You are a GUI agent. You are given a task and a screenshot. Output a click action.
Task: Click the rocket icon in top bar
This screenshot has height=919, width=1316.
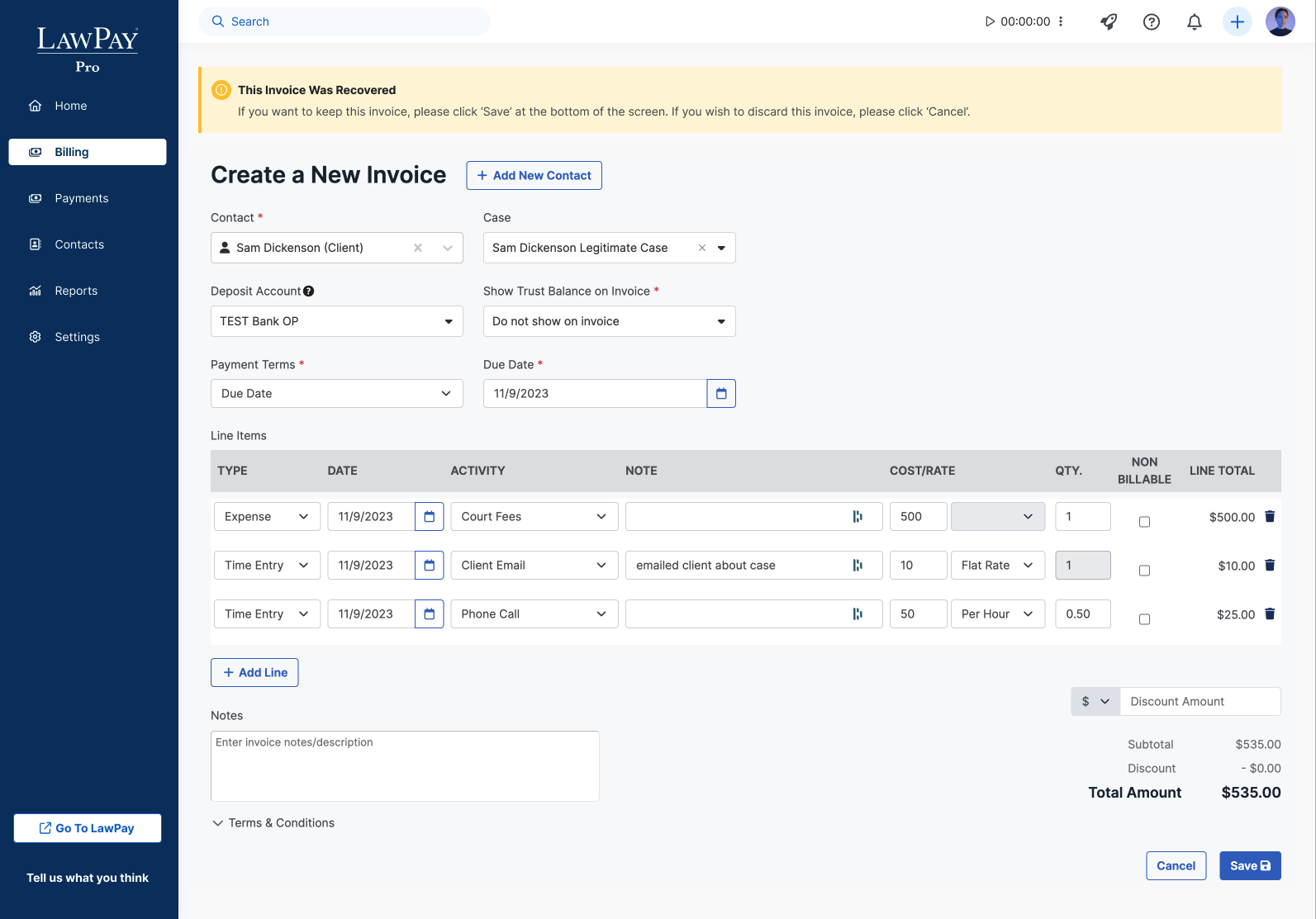coord(1109,21)
